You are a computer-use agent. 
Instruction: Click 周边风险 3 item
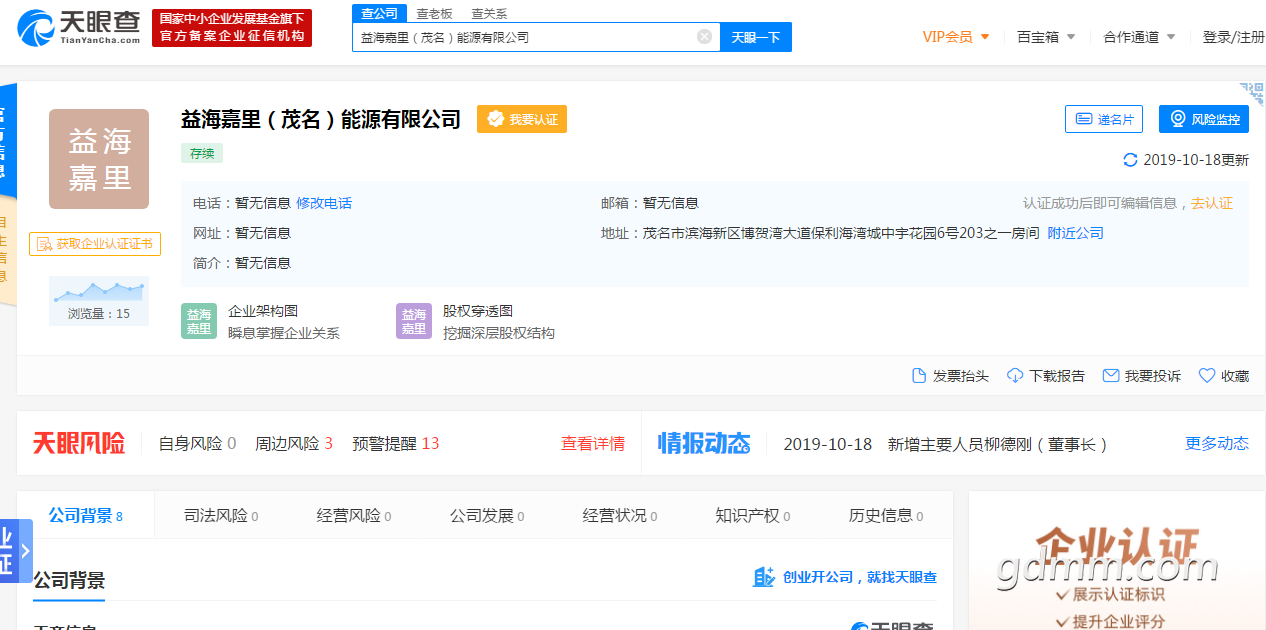point(294,444)
